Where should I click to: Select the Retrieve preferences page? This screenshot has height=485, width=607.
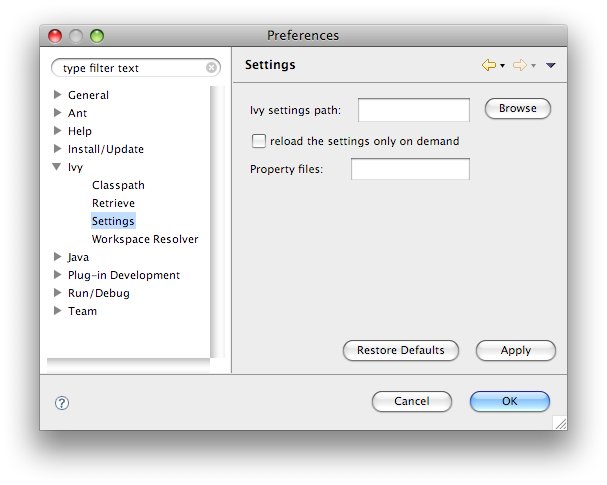click(x=113, y=203)
